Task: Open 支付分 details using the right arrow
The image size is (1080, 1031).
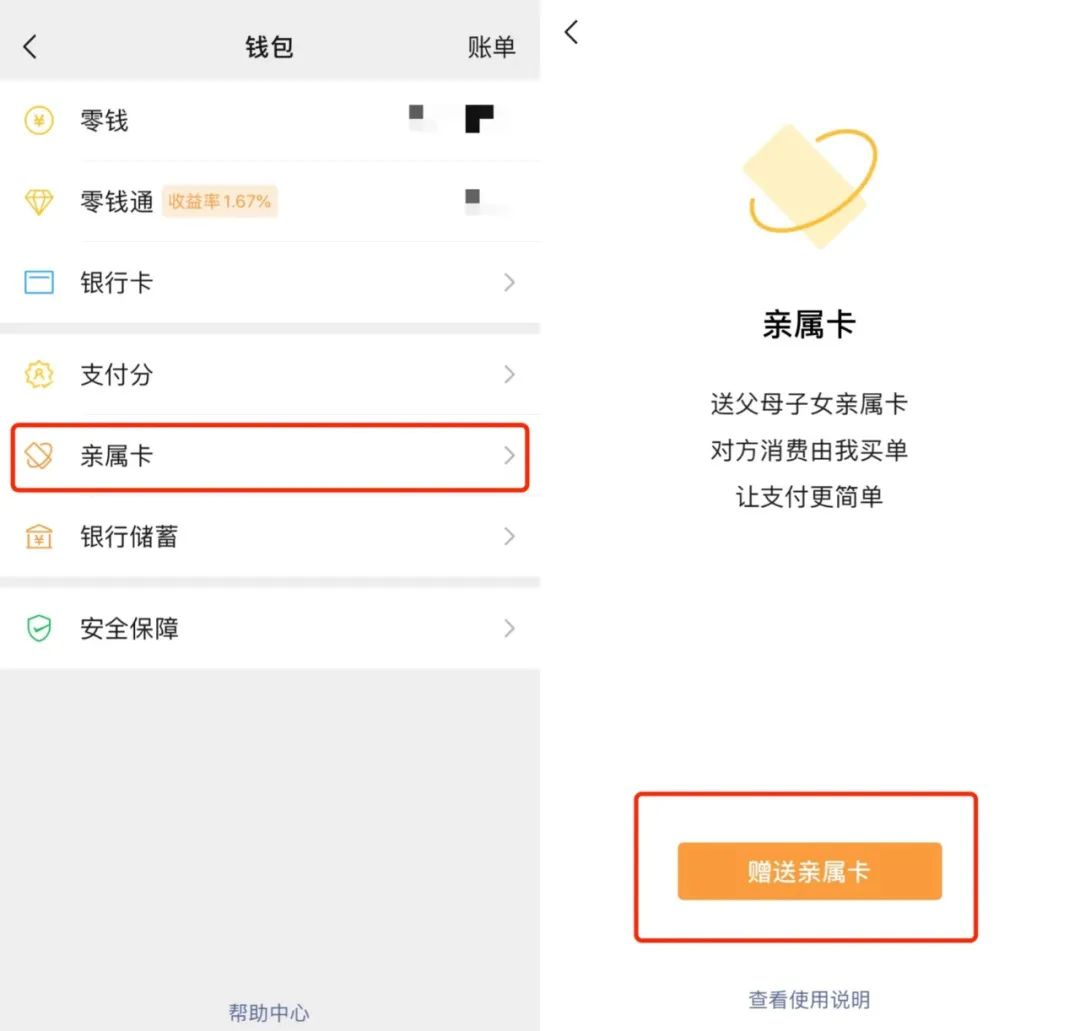Action: pyautogui.click(x=510, y=375)
